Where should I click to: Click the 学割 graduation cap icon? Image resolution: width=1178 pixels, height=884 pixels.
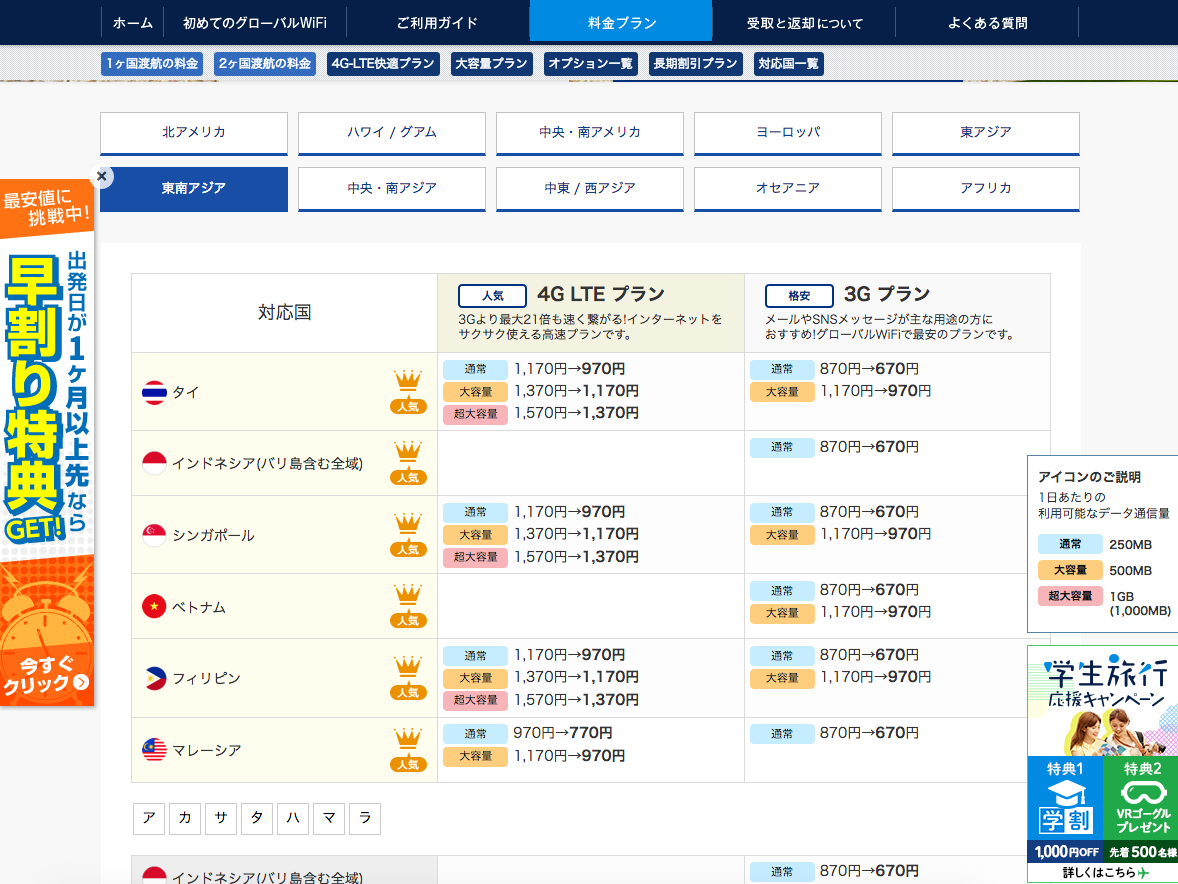[1064, 807]
